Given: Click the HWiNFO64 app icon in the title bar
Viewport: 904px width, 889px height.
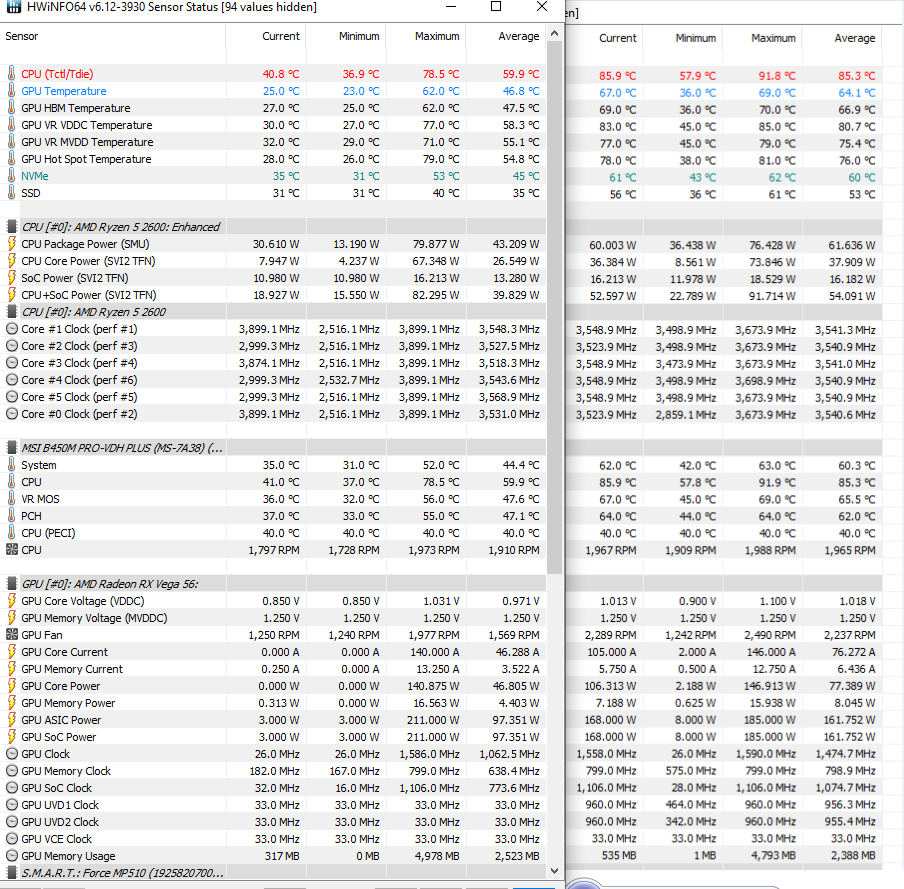Looking at the screenshot, I should (13, 7).
